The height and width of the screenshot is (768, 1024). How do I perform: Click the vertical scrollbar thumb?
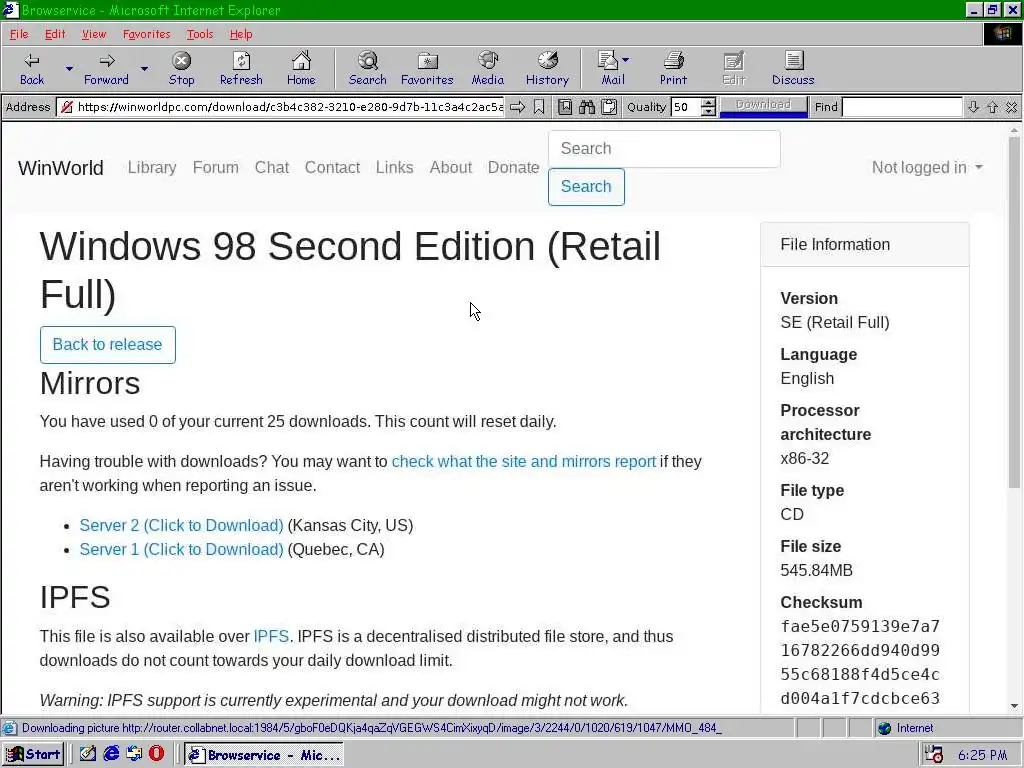pos(1014,312)
